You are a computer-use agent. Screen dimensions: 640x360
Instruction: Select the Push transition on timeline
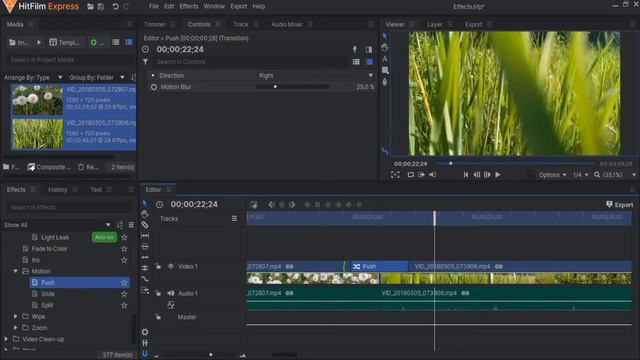tap(379, 266)
